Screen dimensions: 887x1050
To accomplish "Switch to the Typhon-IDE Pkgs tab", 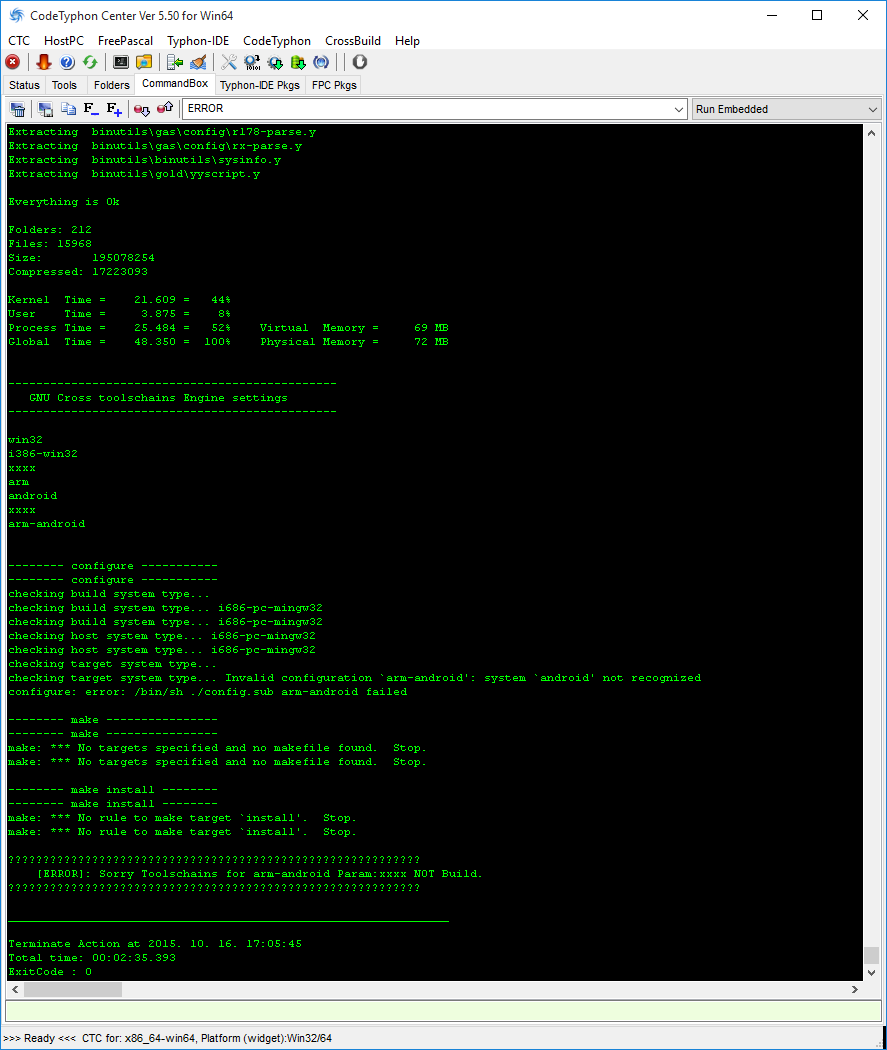I will [260, 85].
